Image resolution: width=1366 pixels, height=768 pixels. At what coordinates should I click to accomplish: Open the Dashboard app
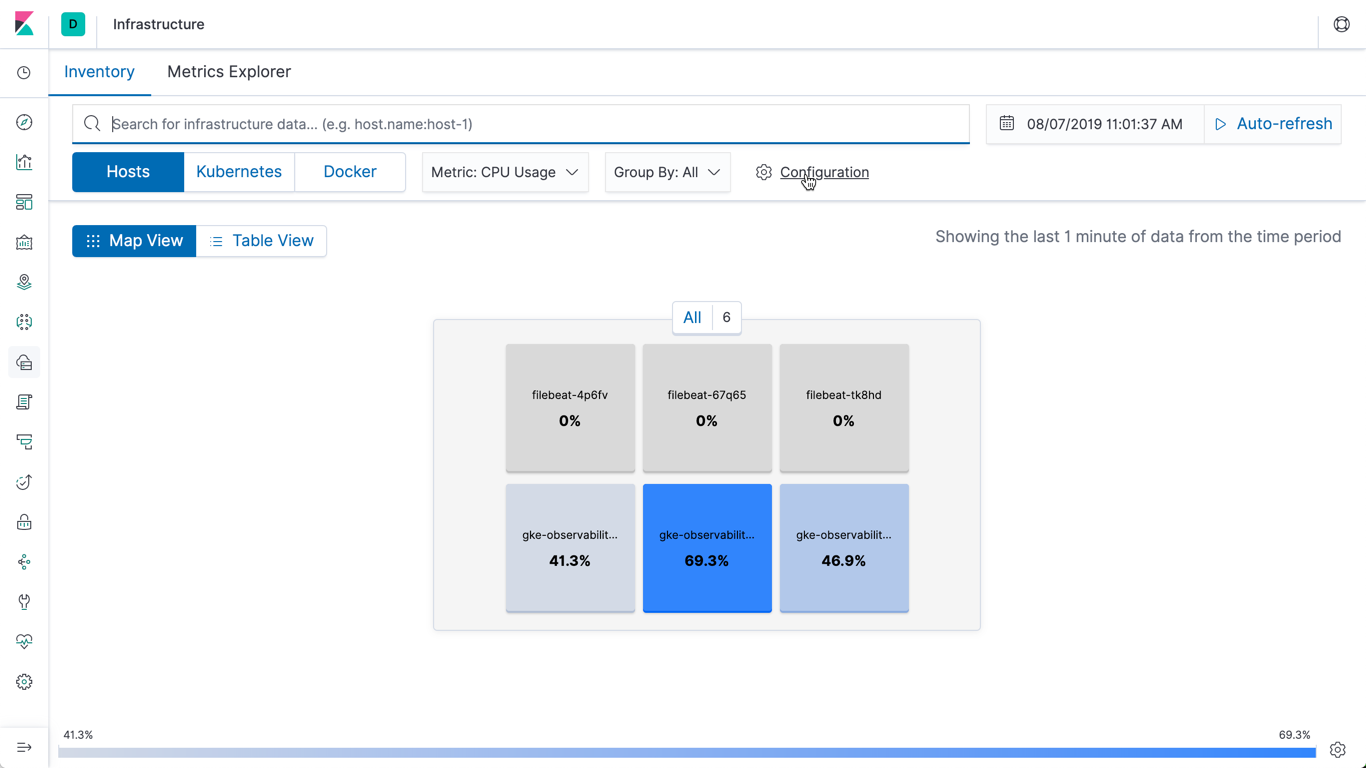(x=24, y=201)
